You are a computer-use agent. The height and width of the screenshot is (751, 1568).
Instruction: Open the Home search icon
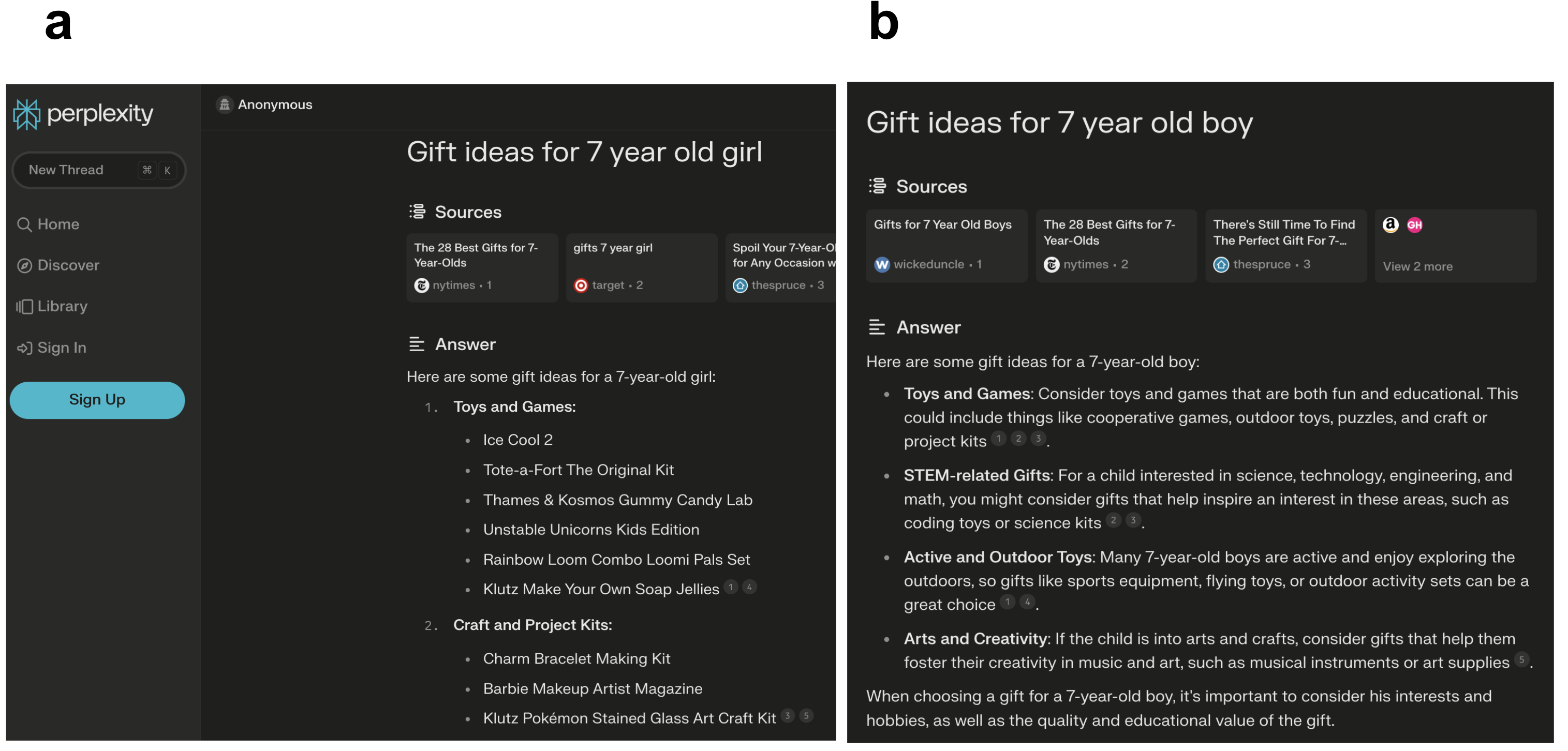tap(24, 224)
